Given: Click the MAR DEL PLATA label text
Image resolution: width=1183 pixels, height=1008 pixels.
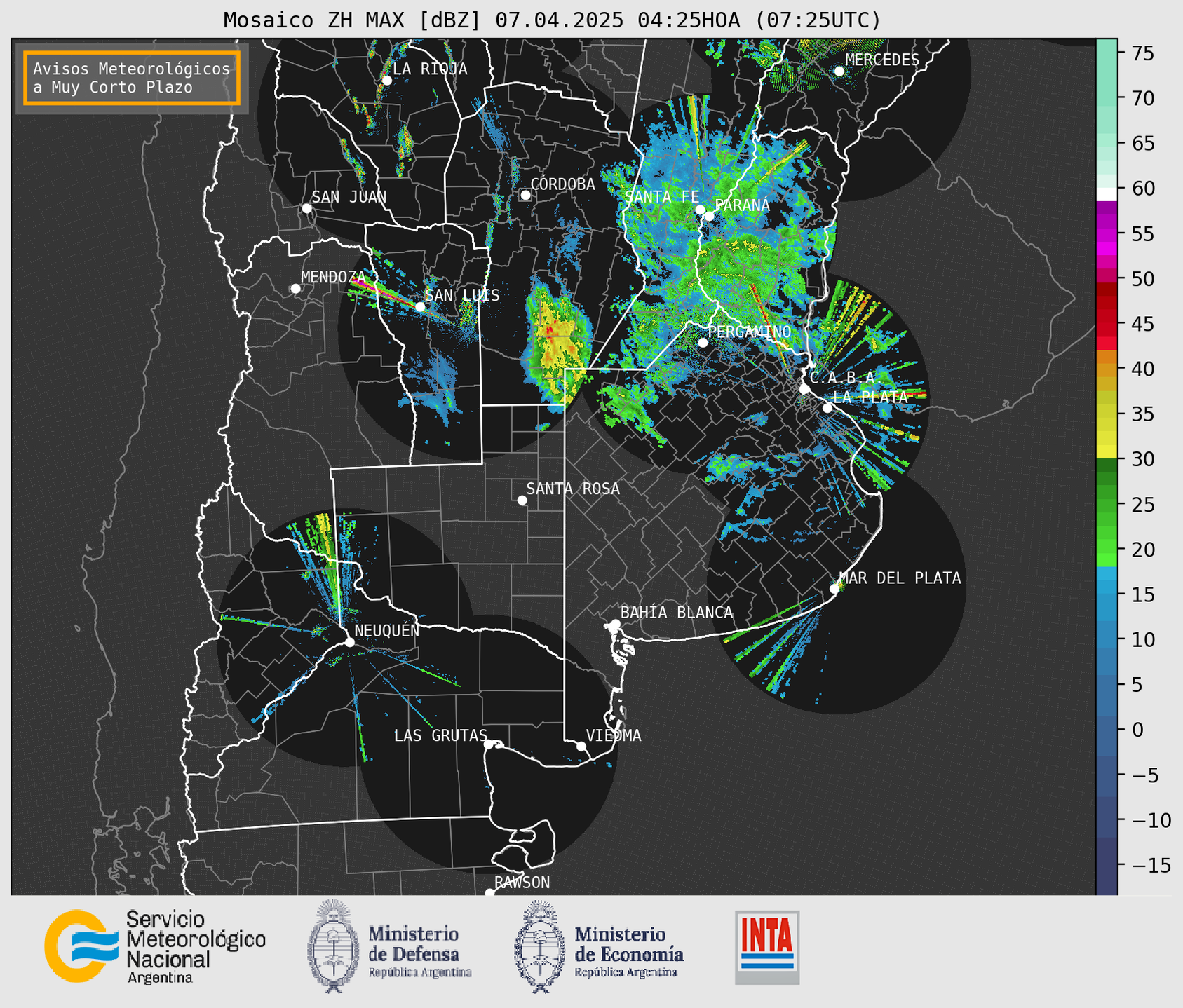Looking at the screenshot, I should click(x=900, y=578).
